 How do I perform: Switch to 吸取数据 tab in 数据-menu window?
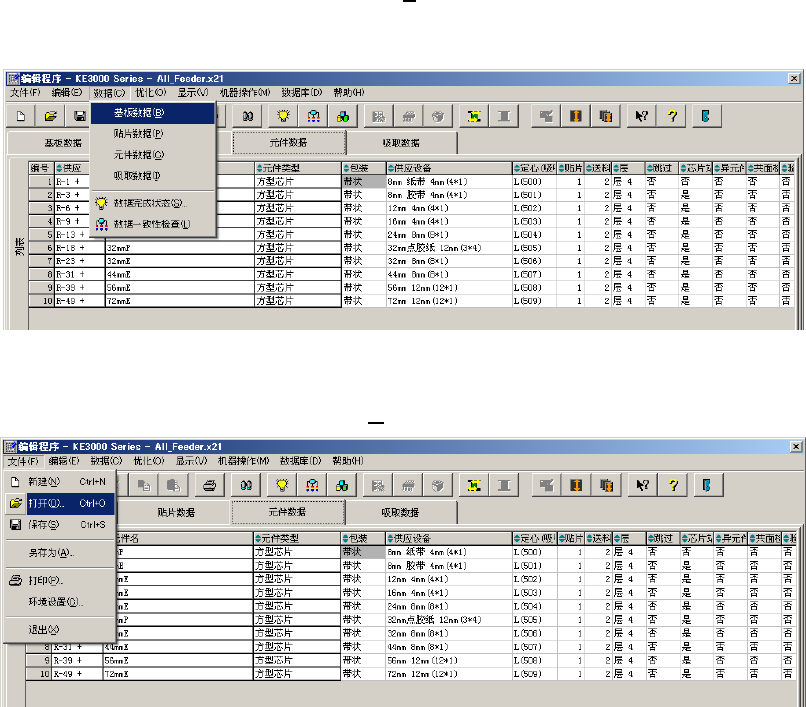point(401,143)
